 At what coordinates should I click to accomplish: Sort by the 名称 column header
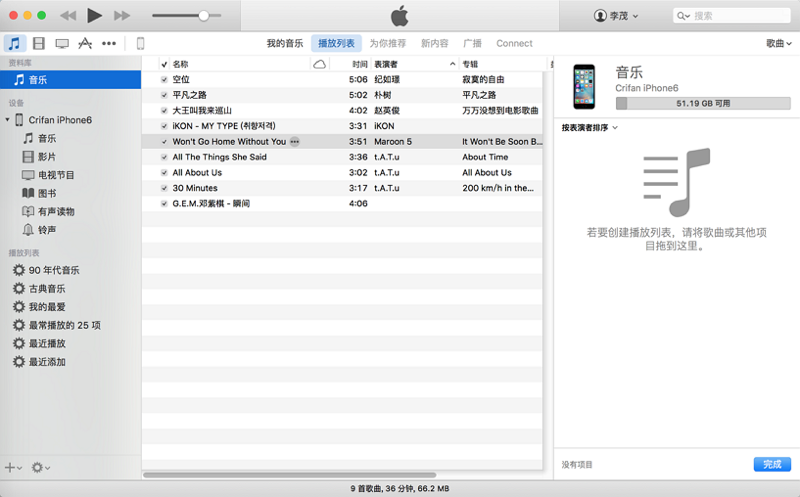click(240, 64)
